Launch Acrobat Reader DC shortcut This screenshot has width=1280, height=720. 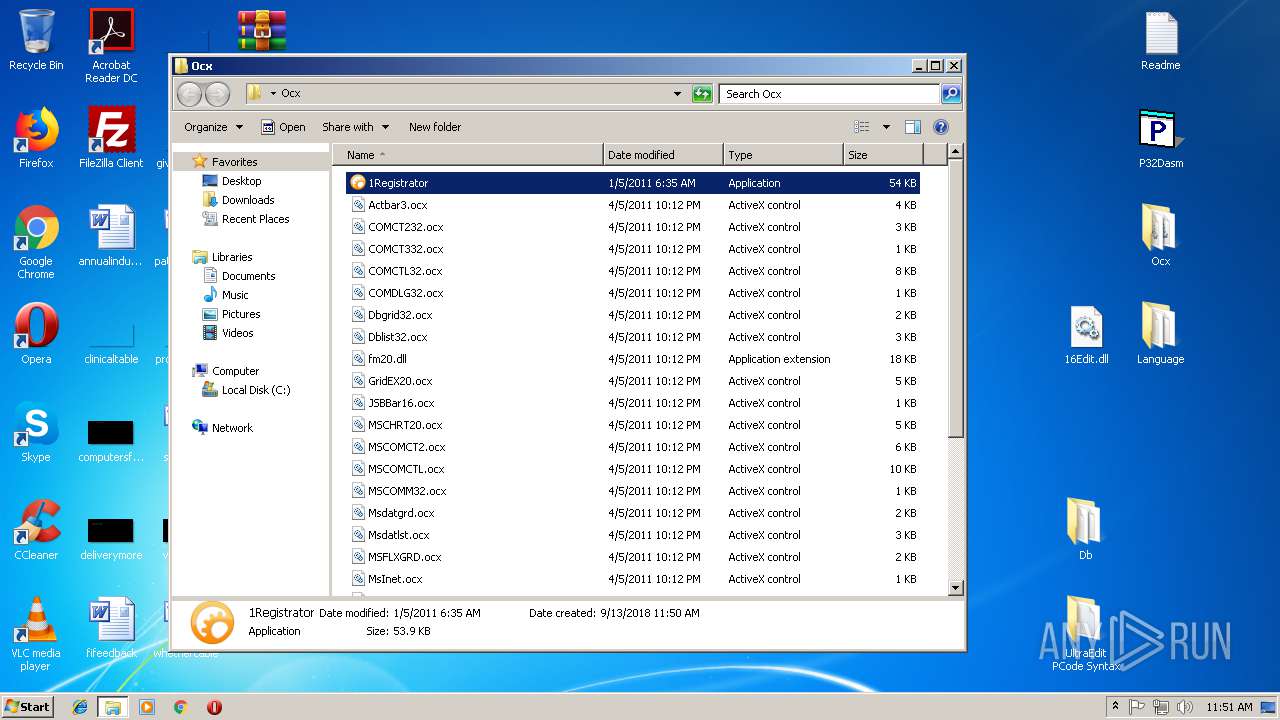(111, 45)
